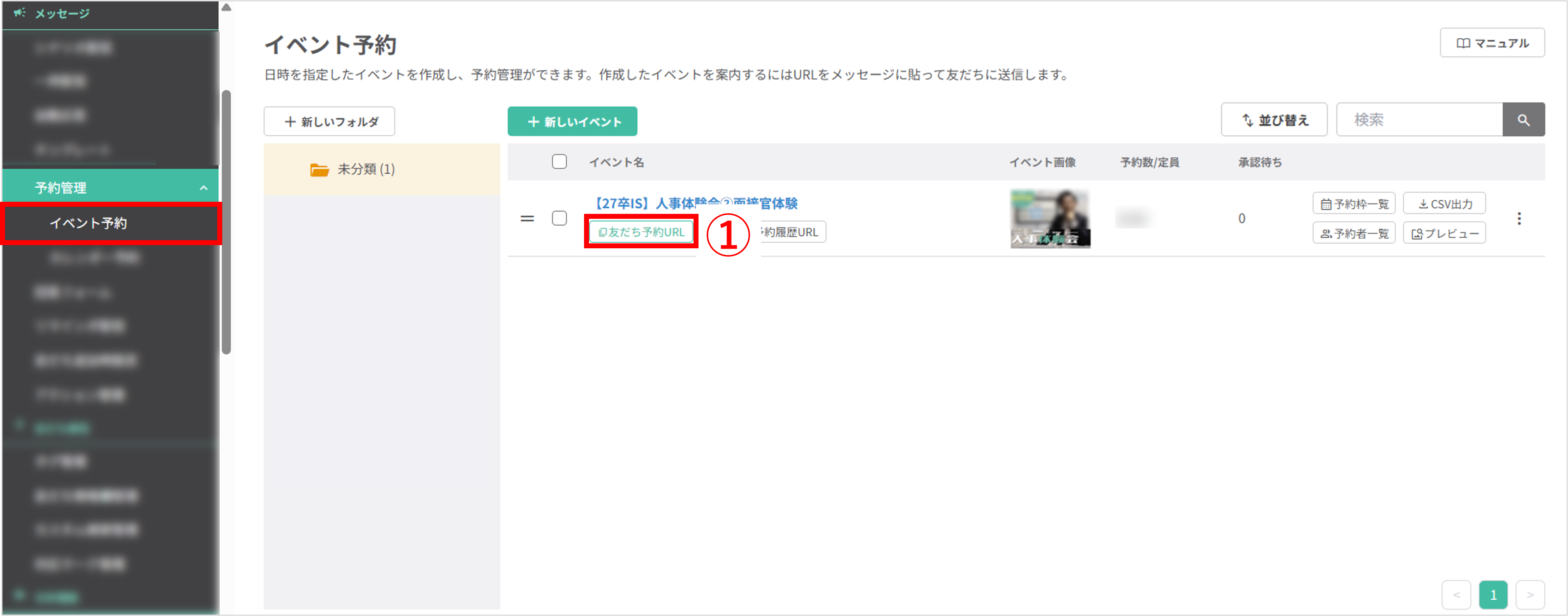
Task: Open the 【27卒IS】人事体験会 event link
Action: coord(695,203)
